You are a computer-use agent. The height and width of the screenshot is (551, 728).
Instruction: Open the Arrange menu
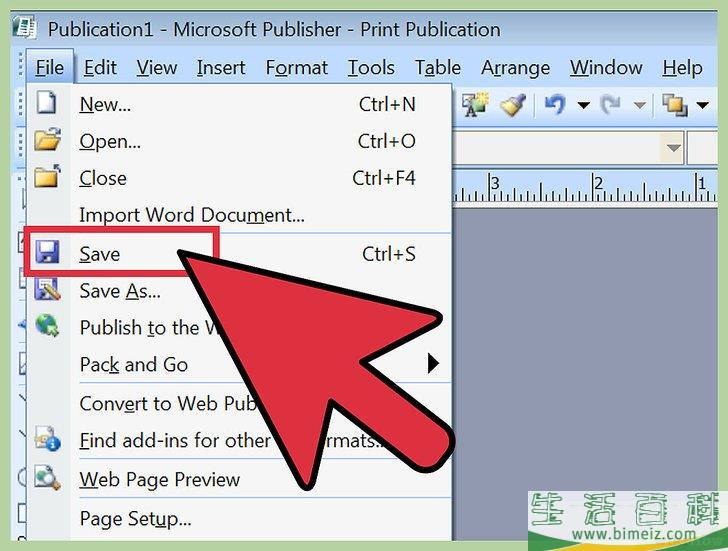(515, 68)
